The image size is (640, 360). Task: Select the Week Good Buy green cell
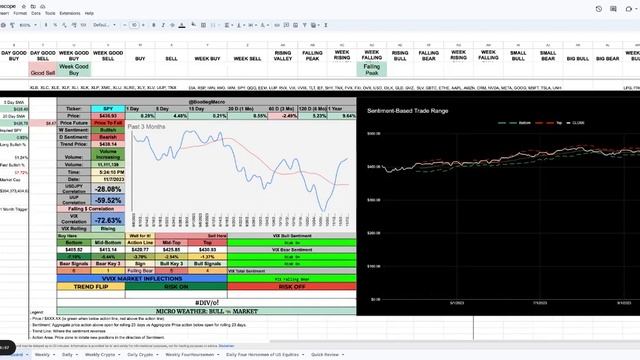tap(74, 69)
